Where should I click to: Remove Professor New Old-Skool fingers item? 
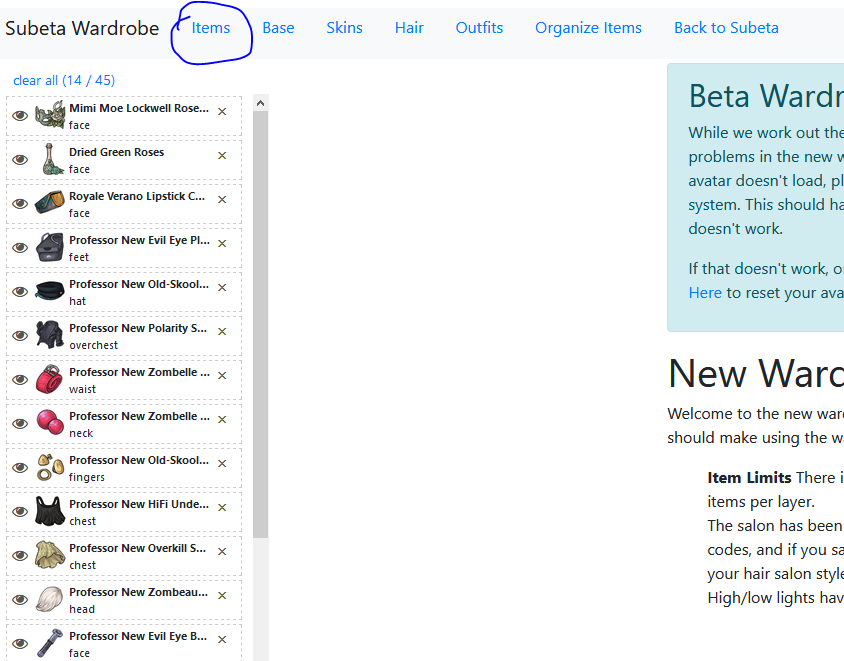pyautogui.click(x=222, y=463)
